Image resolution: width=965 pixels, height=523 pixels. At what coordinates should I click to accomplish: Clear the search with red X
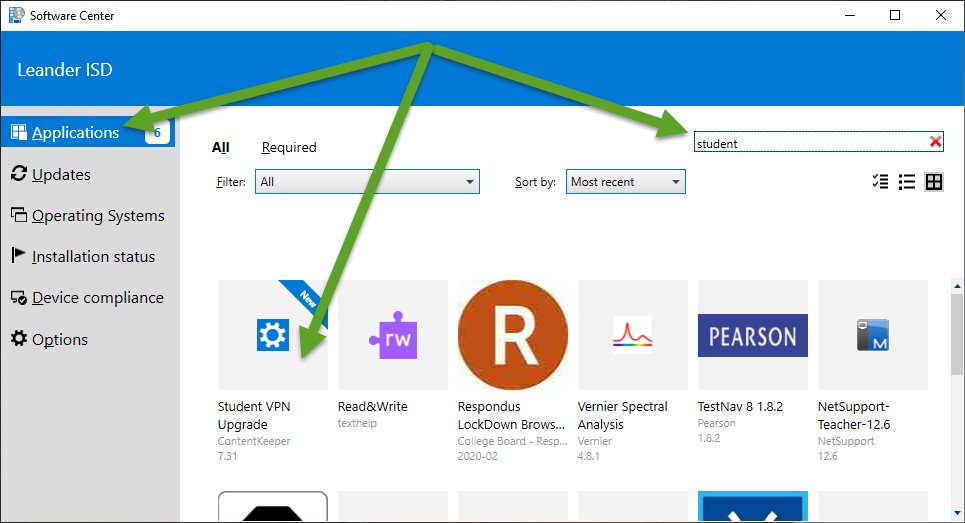pyautogui.click(x=935, y=142)
